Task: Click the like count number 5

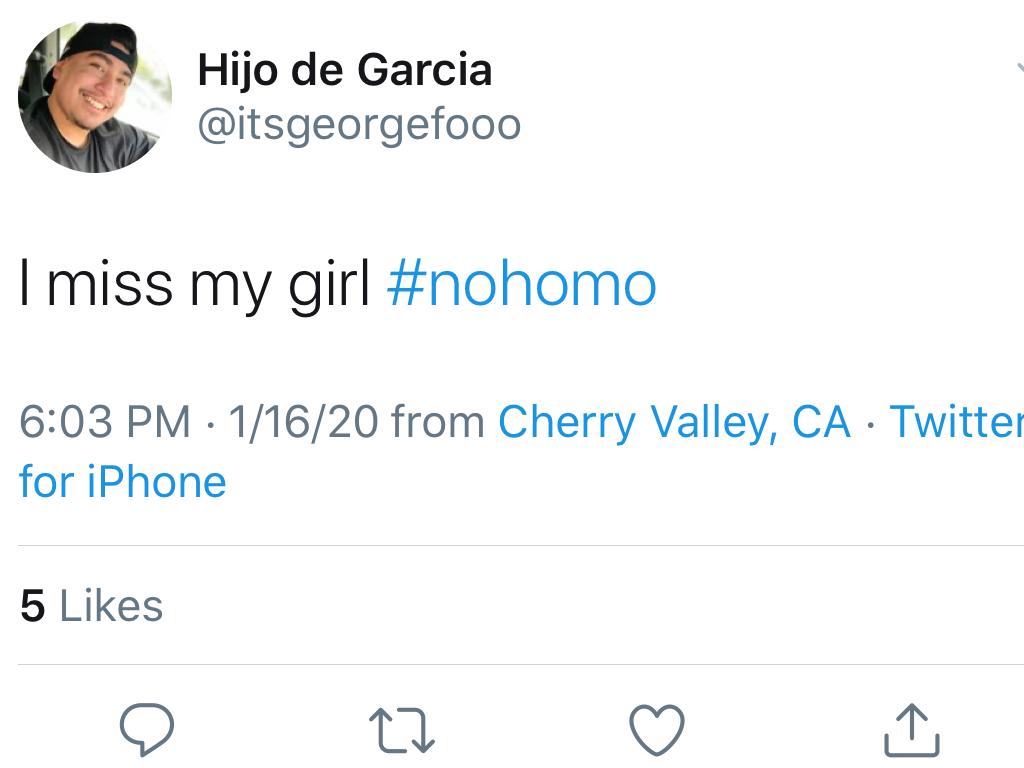Action: click(33, 606)
